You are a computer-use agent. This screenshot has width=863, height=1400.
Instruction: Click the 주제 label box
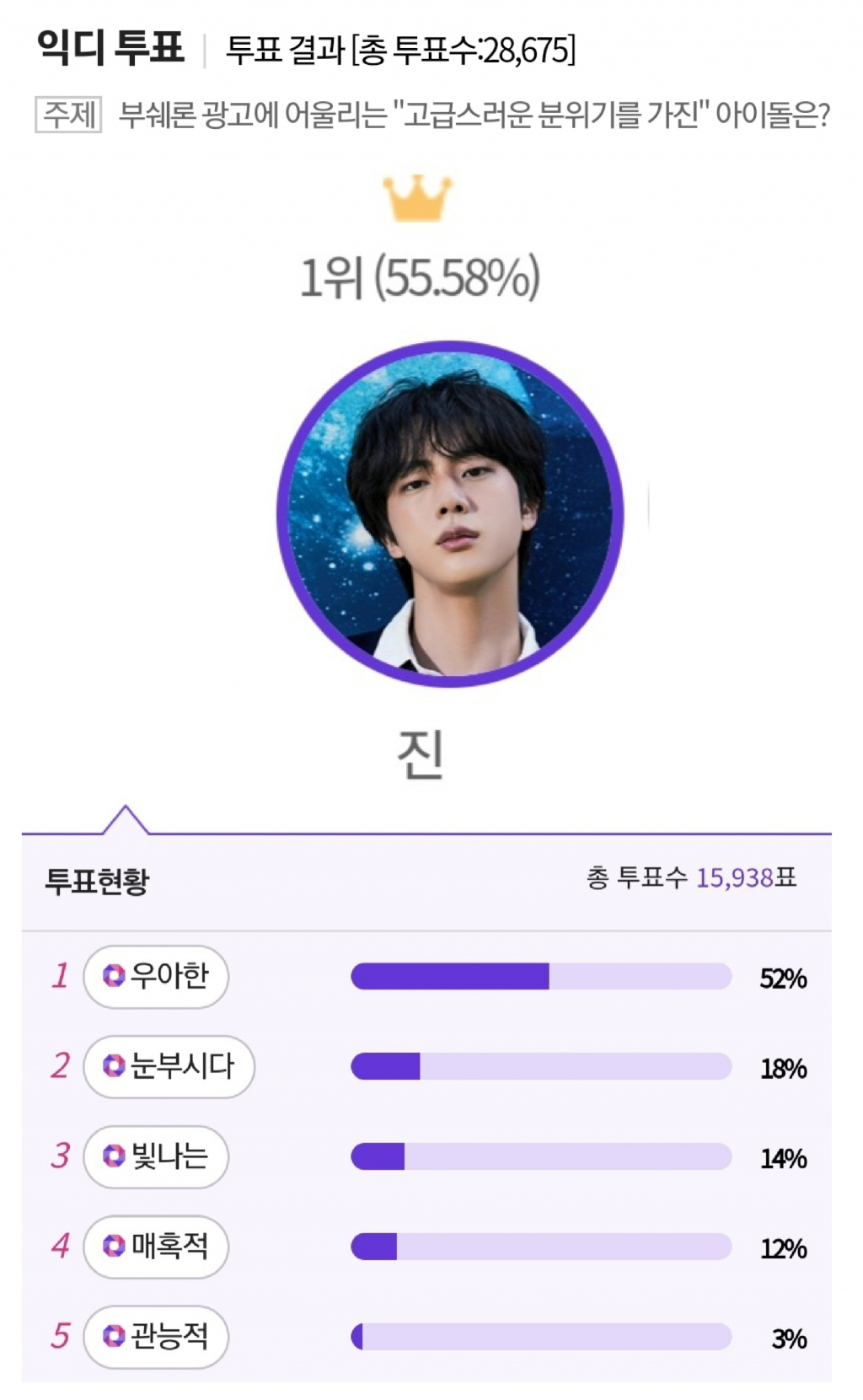coord(68,115)
